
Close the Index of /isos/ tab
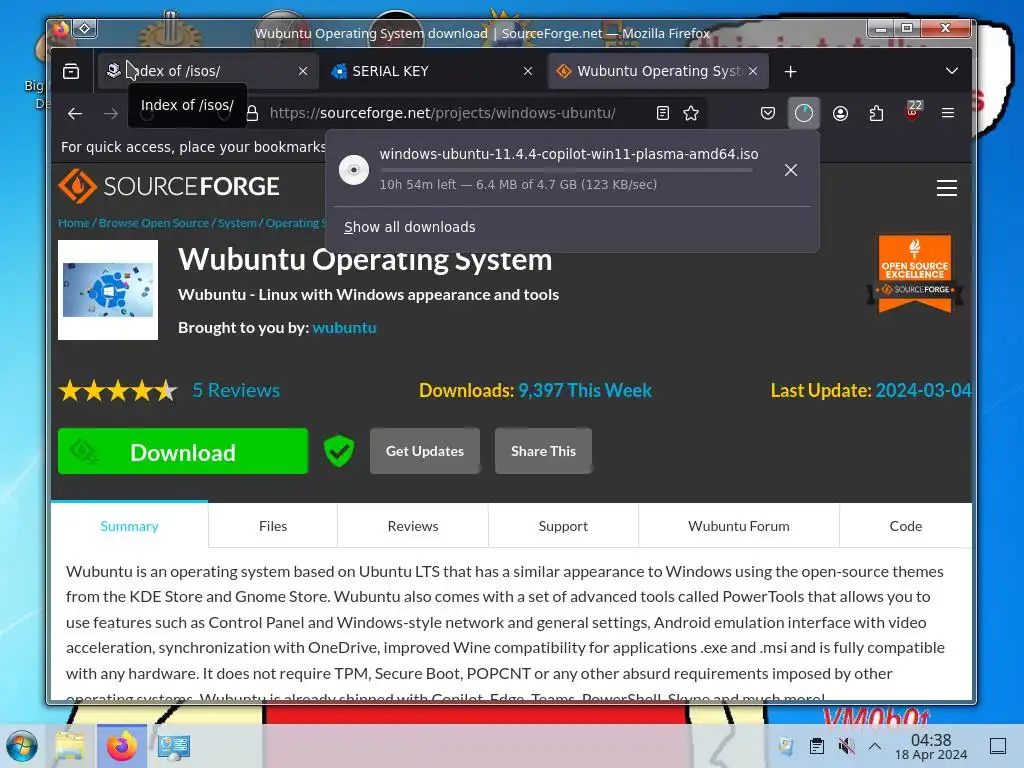(x=303, y=71)
